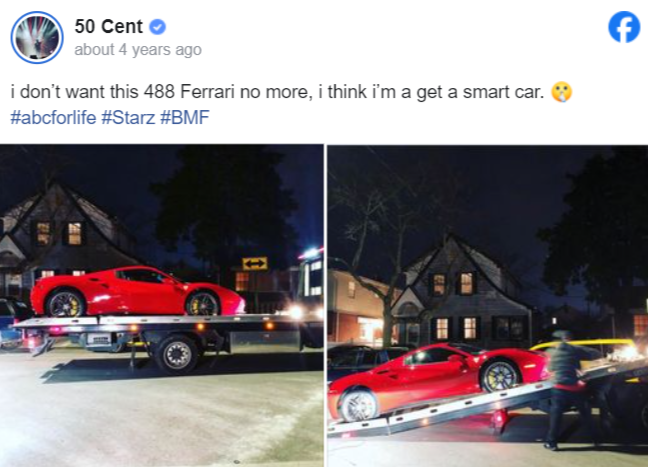Click the tow truck's rear wheel in left photo
Image resolution: width=648 pixels, height=467 pixels.
177,355
